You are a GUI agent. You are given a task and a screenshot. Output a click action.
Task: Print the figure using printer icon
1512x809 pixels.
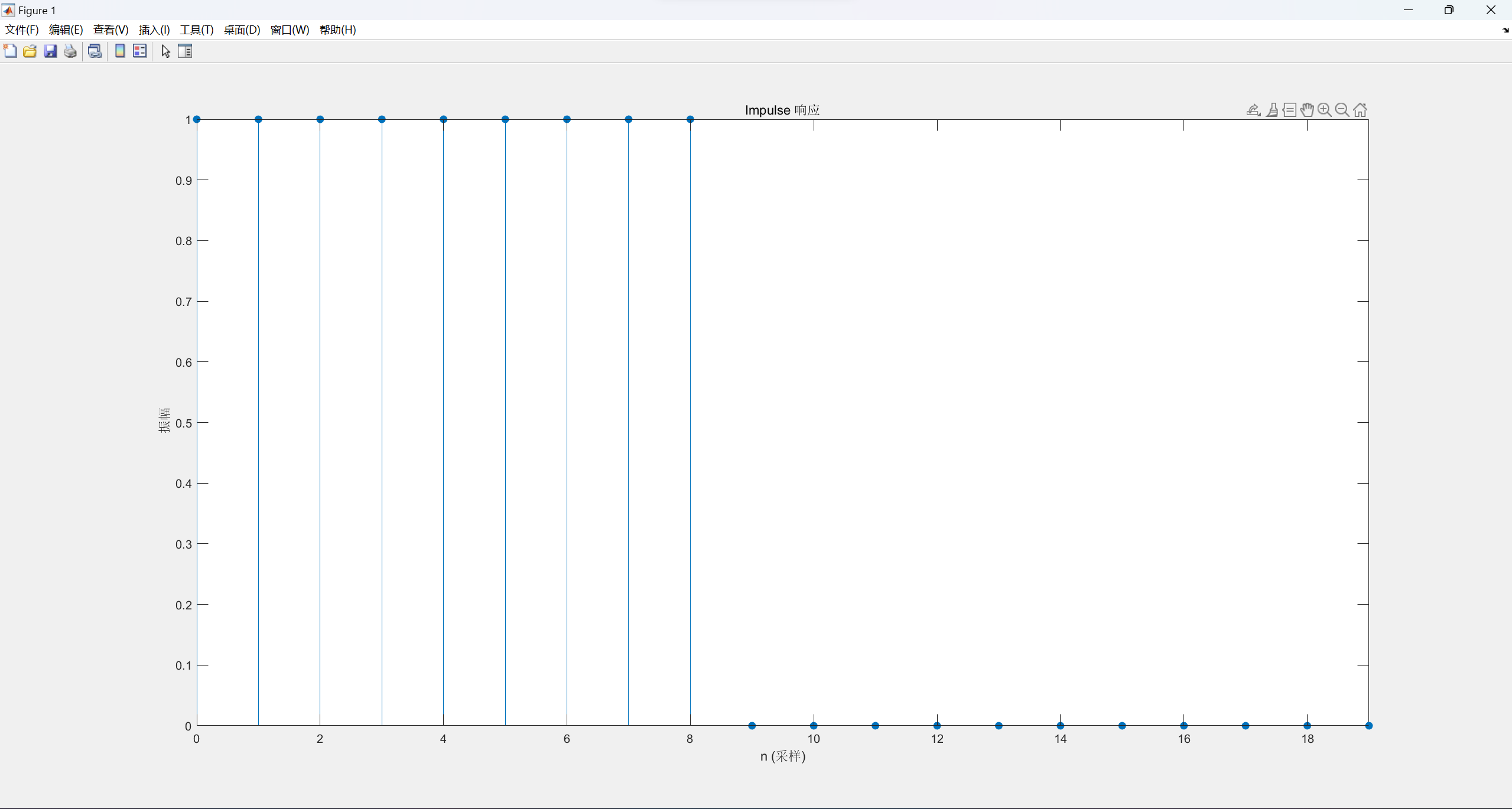[x=70, y=51]
